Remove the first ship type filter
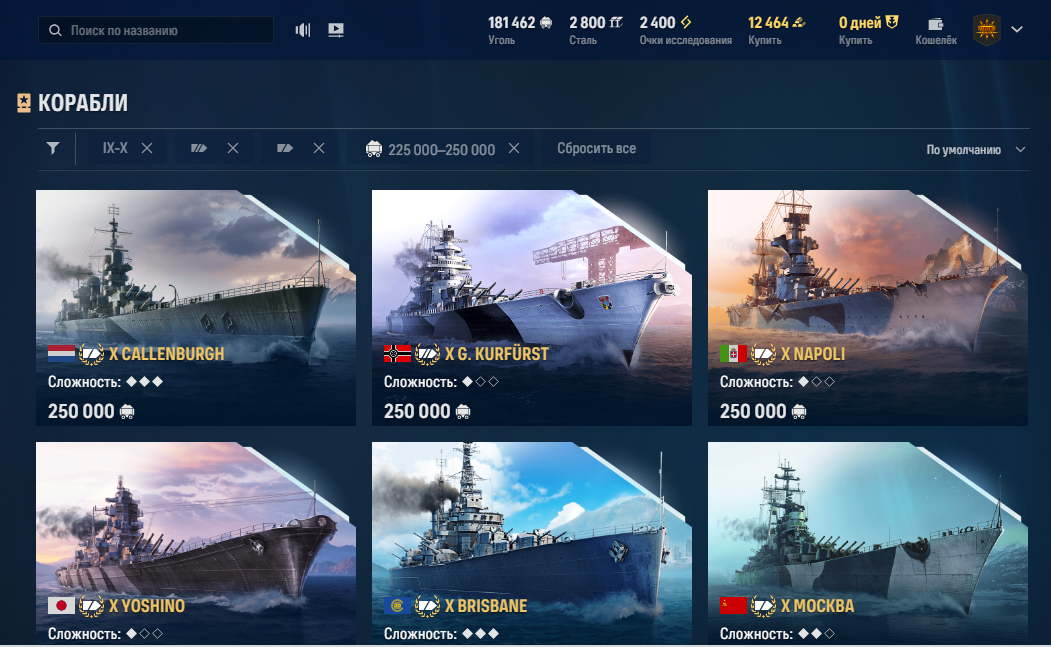 pyautogui.click(x=233, y=148)
